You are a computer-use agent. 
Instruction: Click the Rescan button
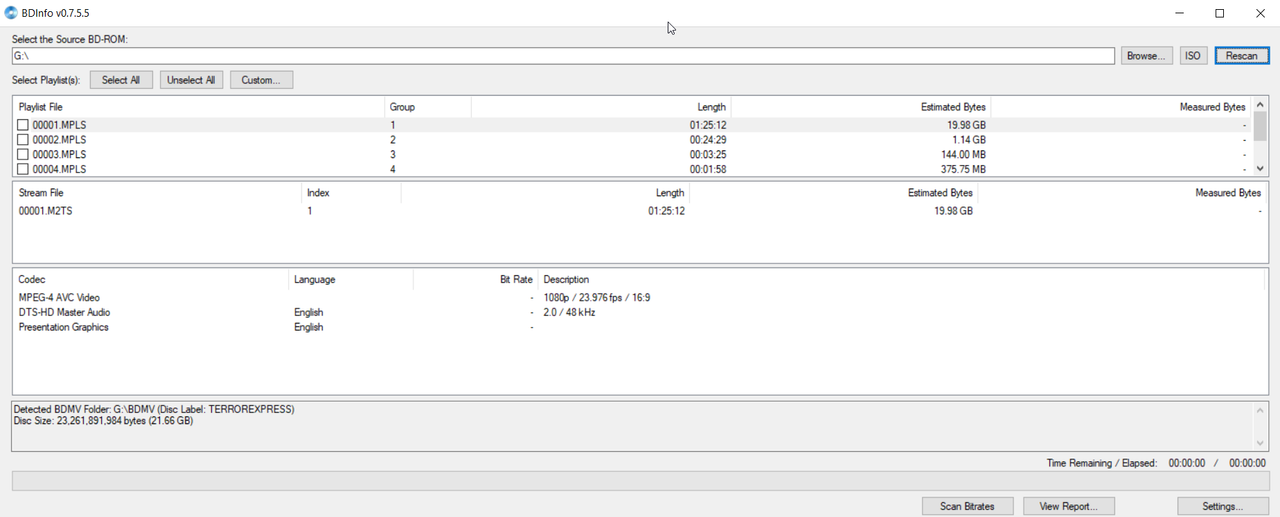[x=1242, y=56]
